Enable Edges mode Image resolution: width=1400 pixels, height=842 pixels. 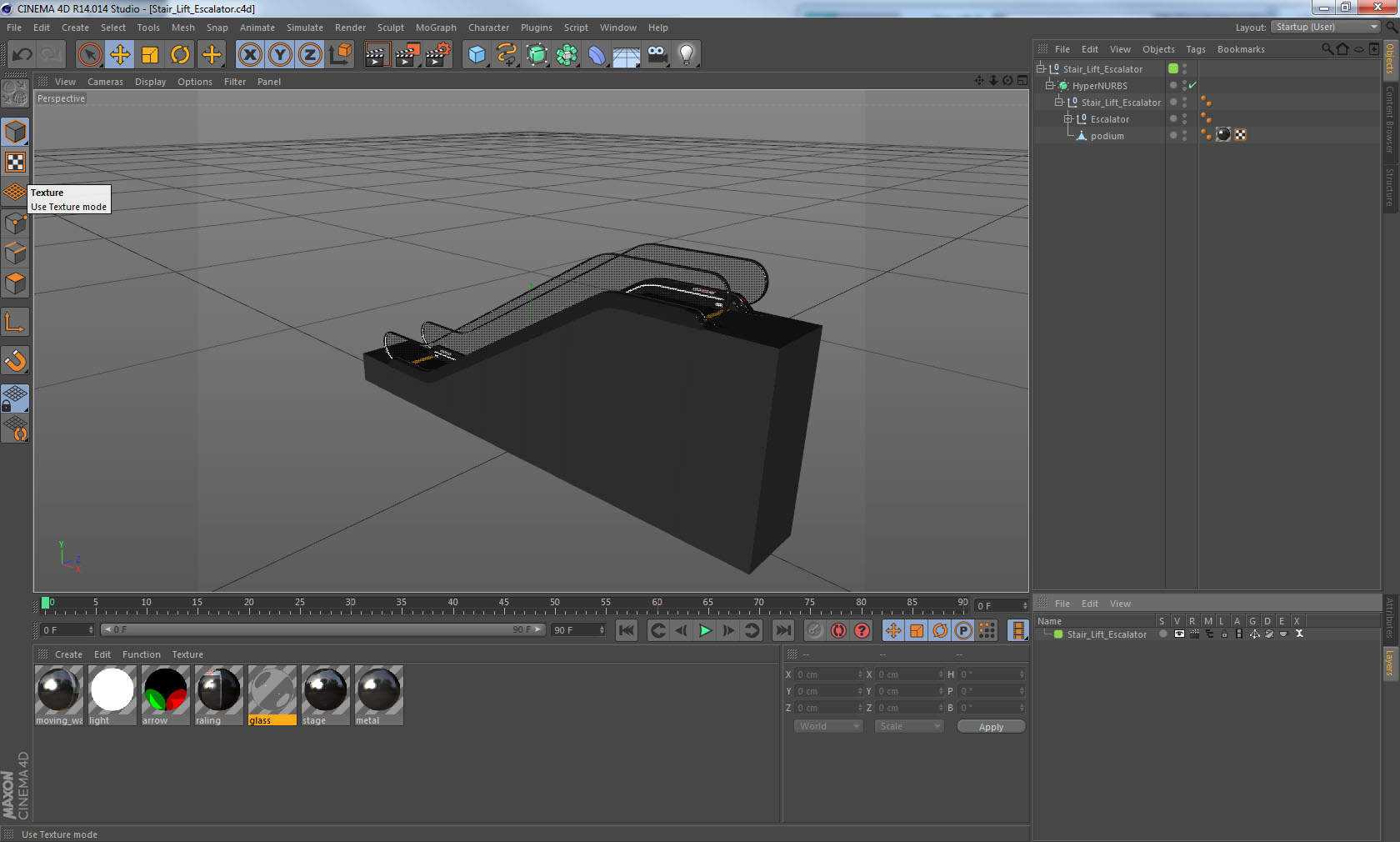point(15,253)
